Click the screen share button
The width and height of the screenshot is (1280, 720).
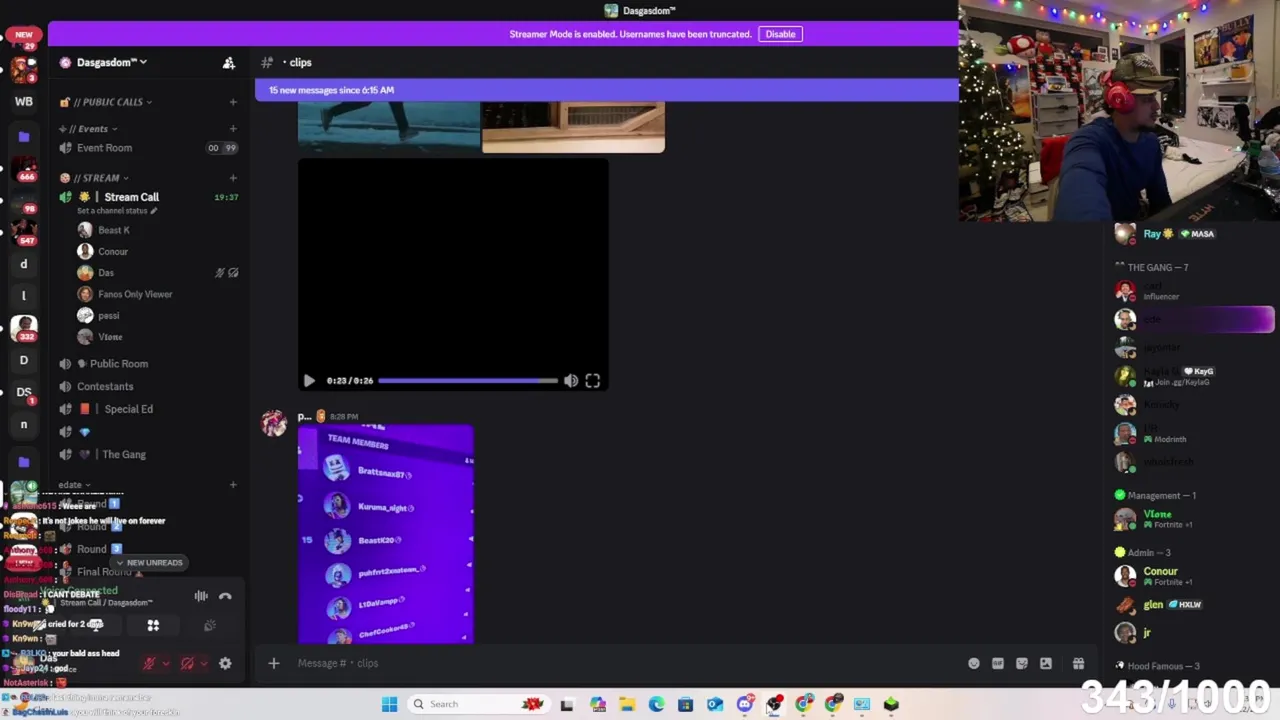96,625
